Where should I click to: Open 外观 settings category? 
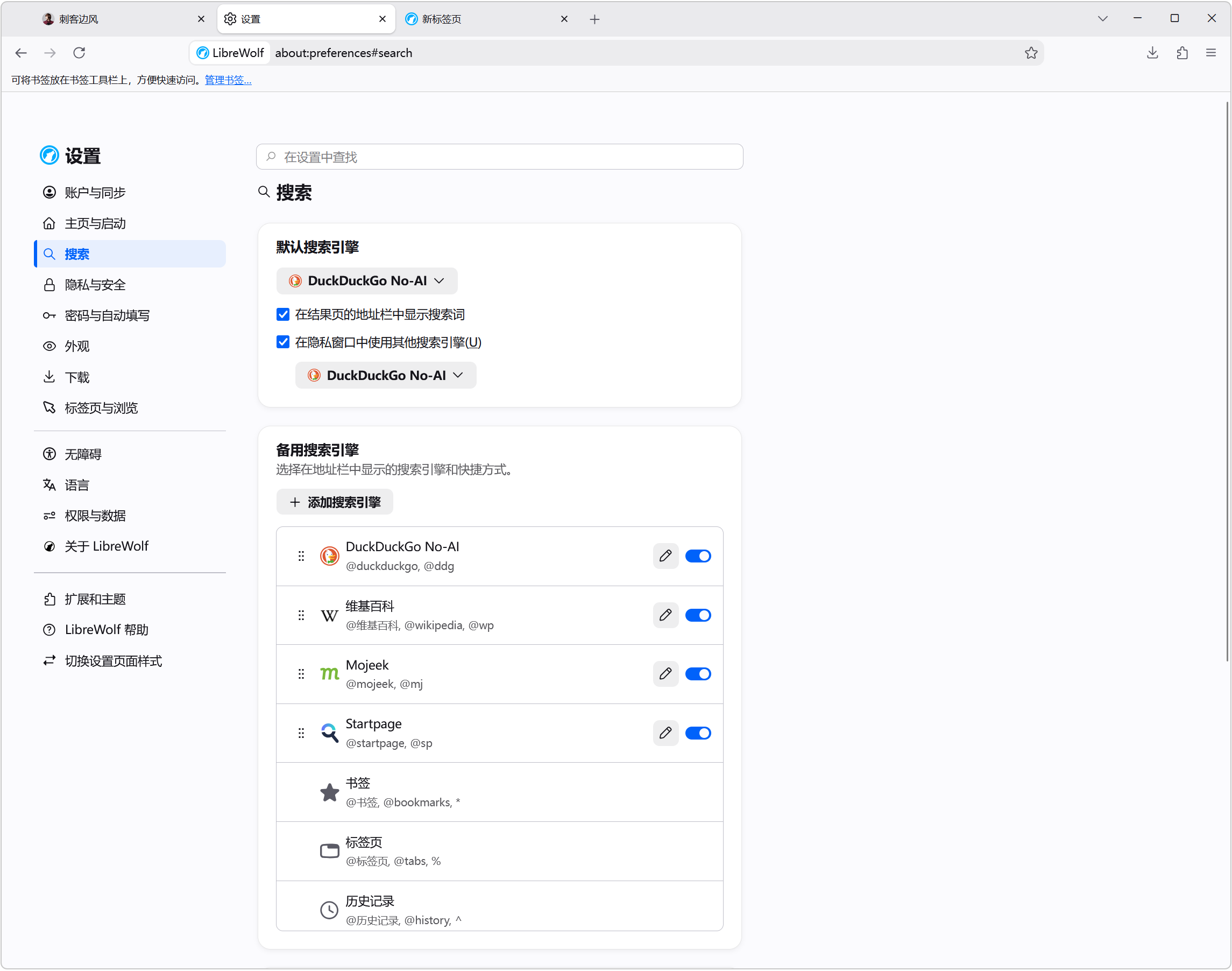pos(130,346)
